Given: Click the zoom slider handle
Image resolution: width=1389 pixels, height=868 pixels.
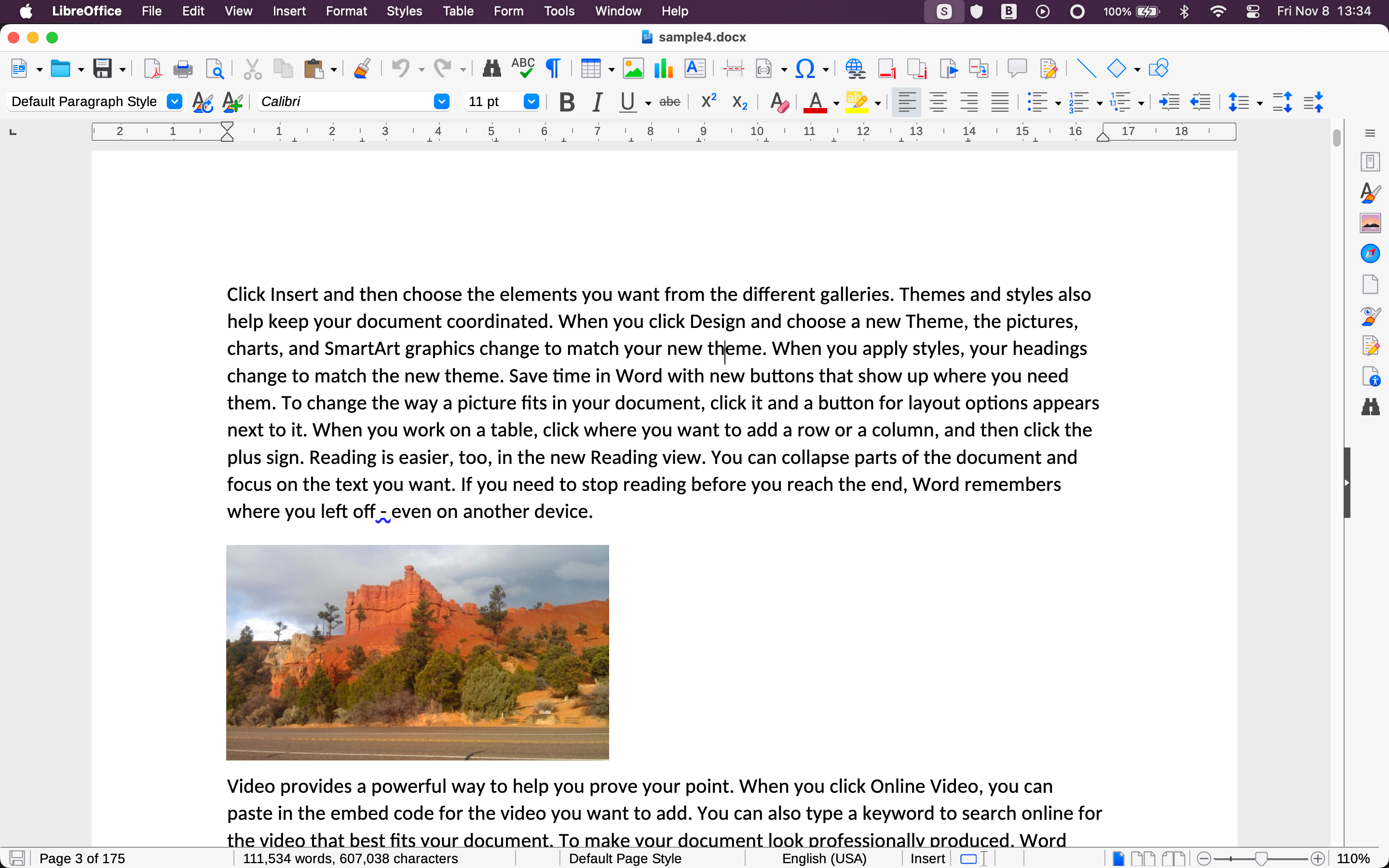Looking at the screenshot, I should (1260, 858).
